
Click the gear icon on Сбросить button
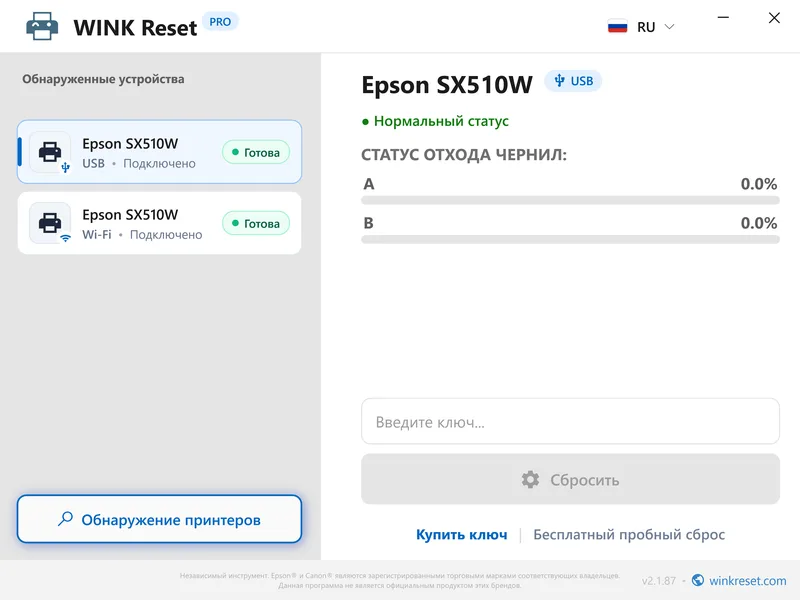tap(530, 480)
